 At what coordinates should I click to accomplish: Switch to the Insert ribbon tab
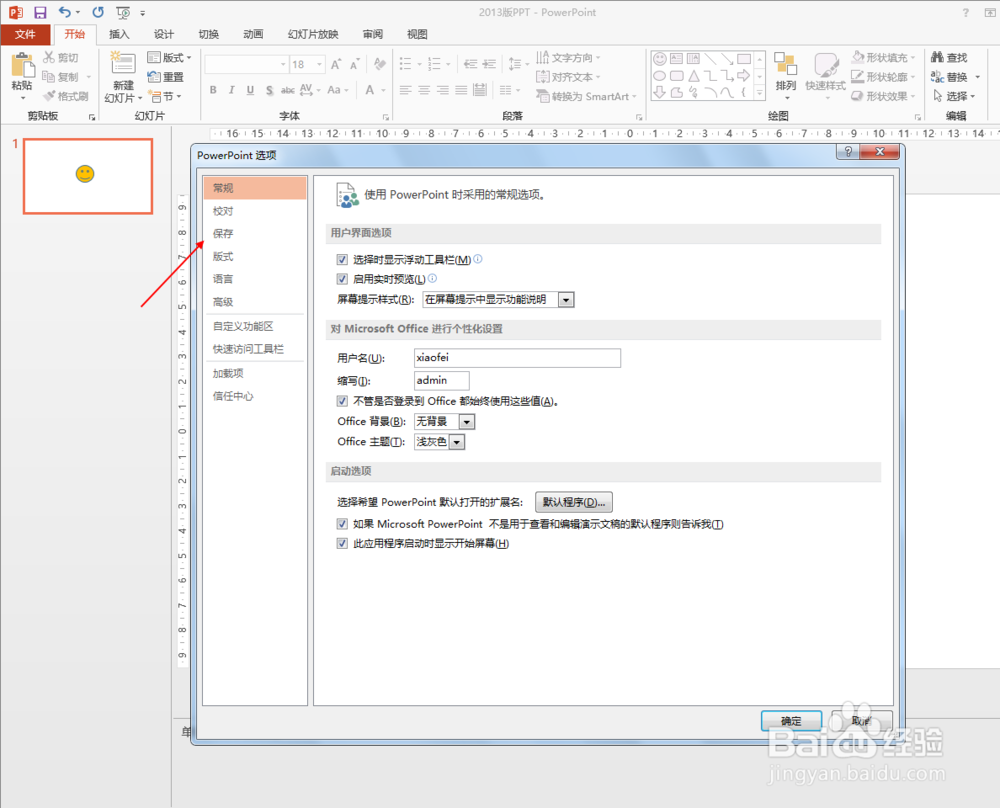pos(119,34)
